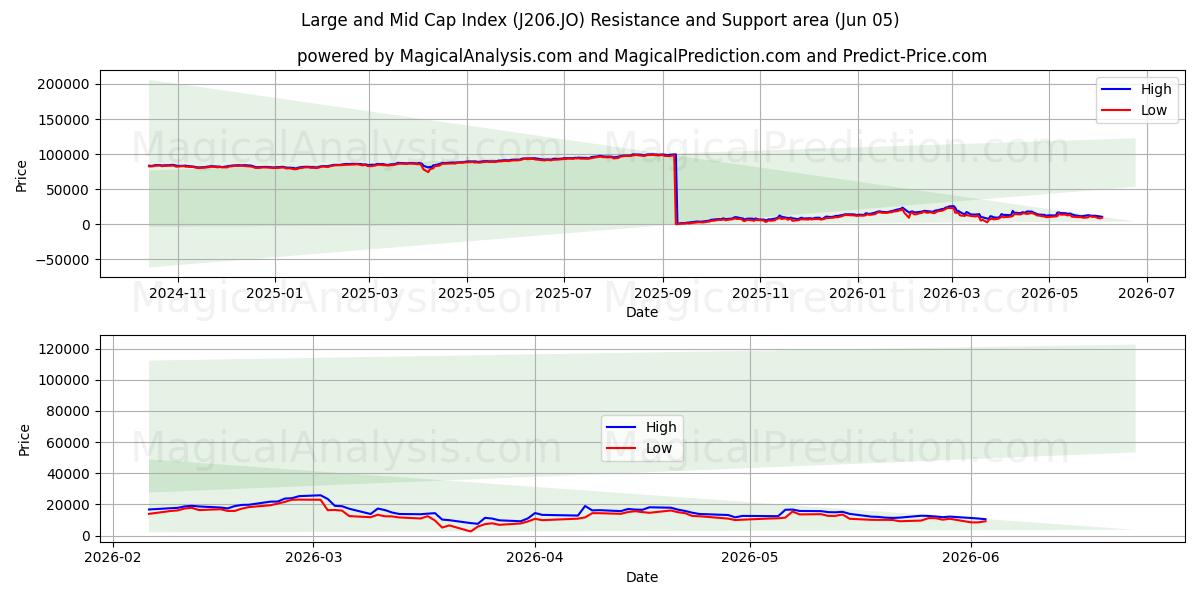
Task: Click the top chart x-axis label '2026-05'
Action: click(1048, 293)
